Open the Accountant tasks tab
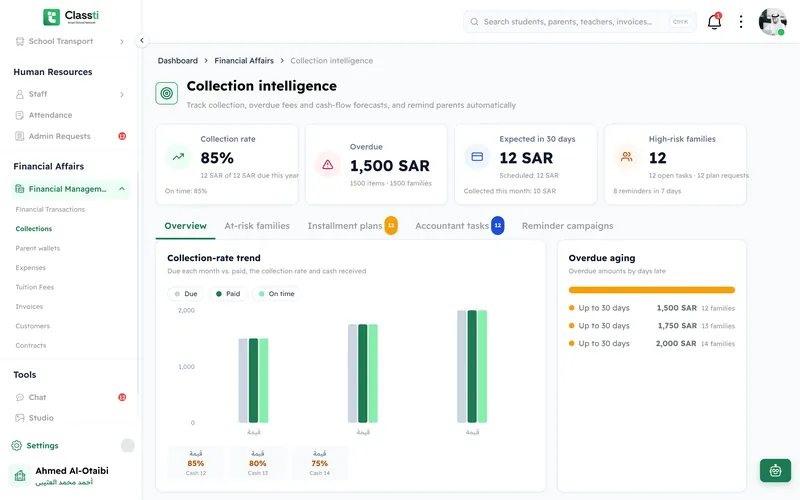 click(x=460, y=226)
